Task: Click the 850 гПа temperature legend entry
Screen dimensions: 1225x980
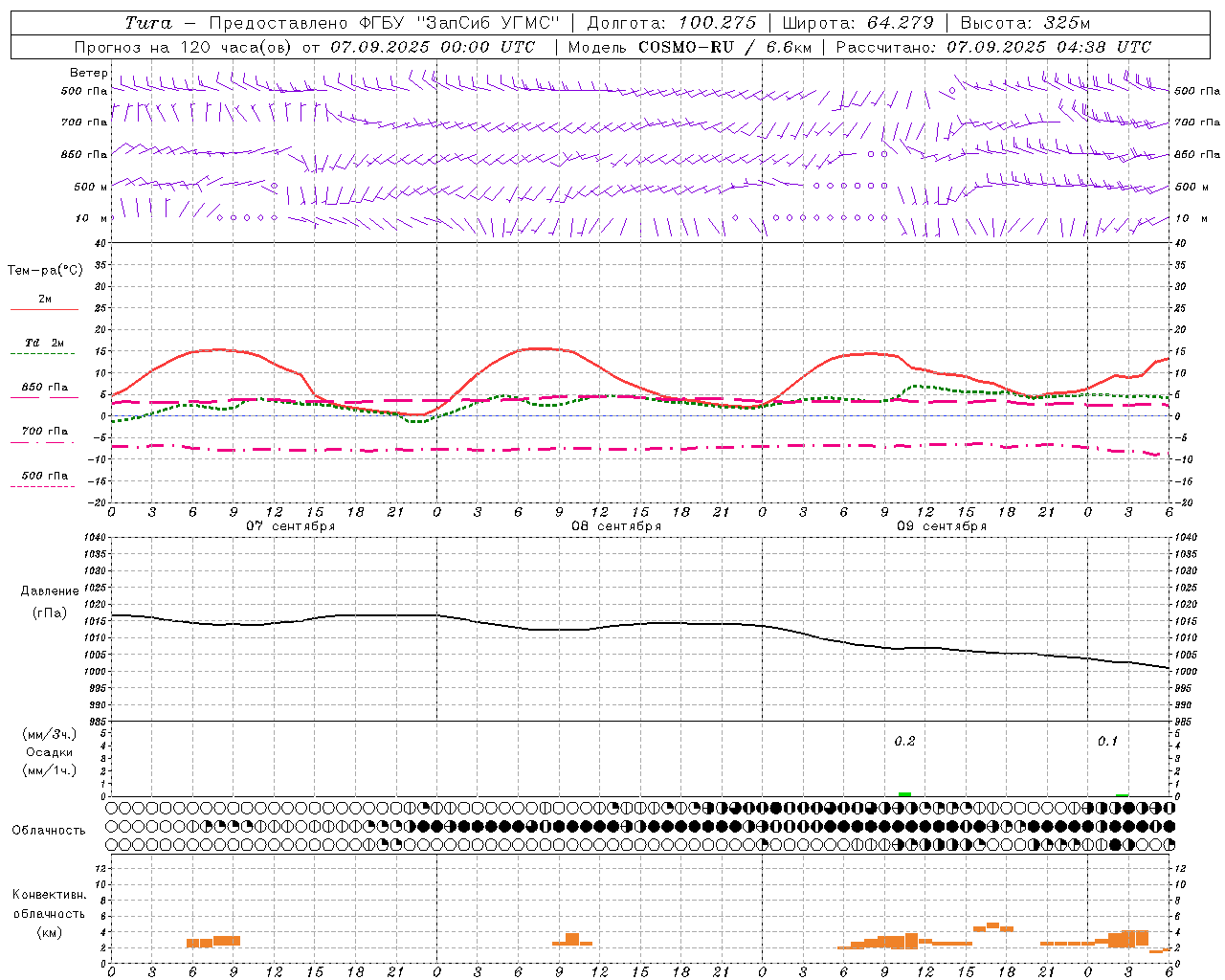Action: pos(45,388)
